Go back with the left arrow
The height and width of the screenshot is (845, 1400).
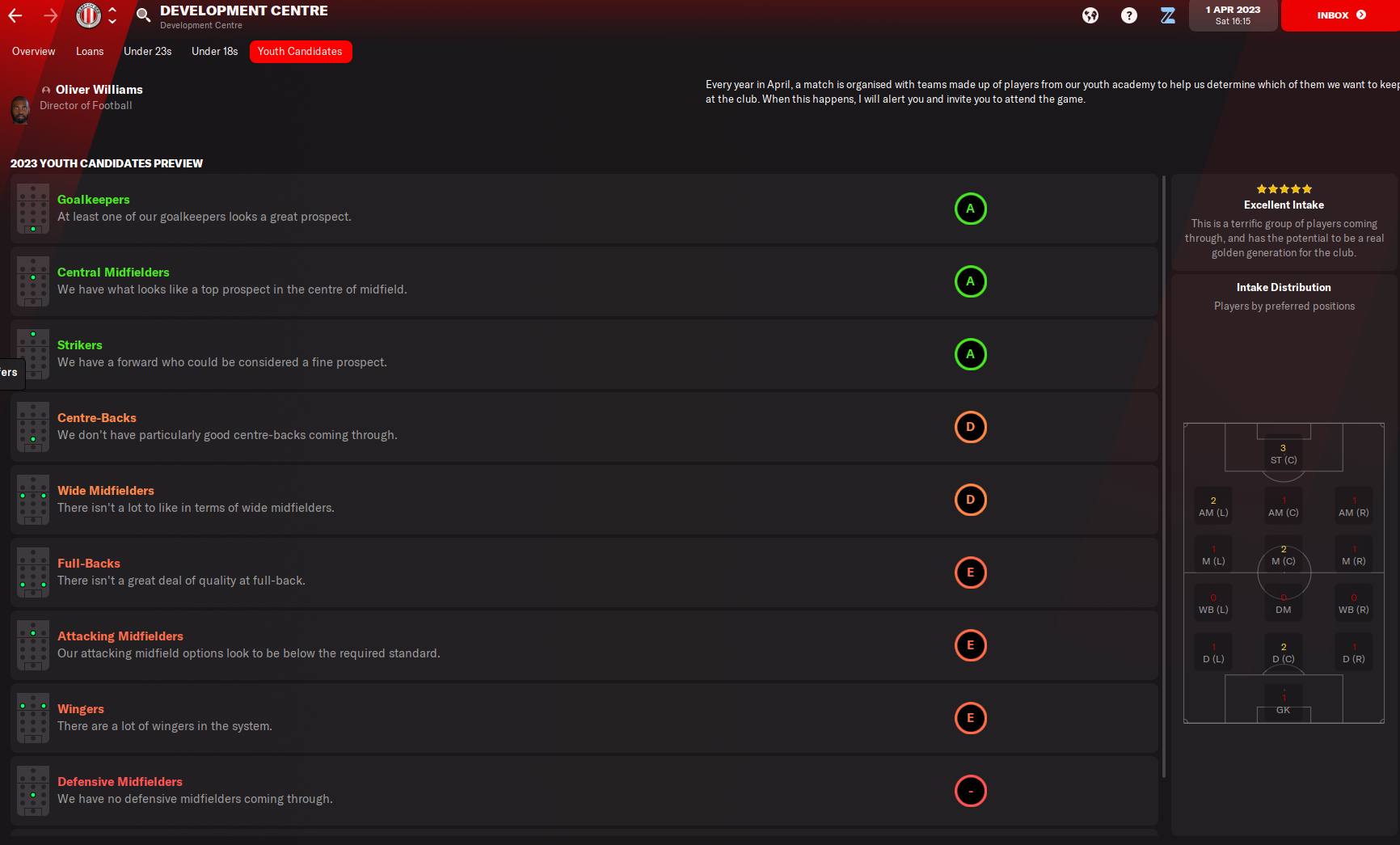pos(15,15)
